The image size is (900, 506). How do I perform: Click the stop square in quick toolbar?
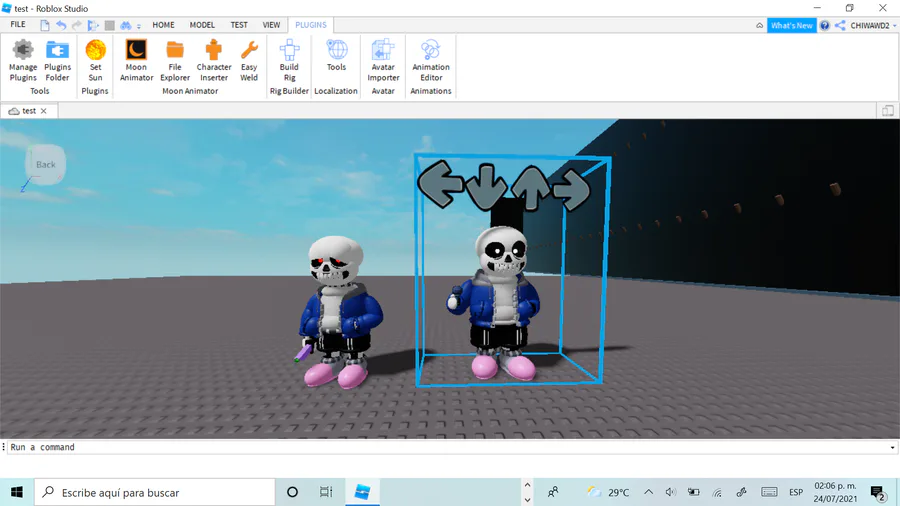110,25
